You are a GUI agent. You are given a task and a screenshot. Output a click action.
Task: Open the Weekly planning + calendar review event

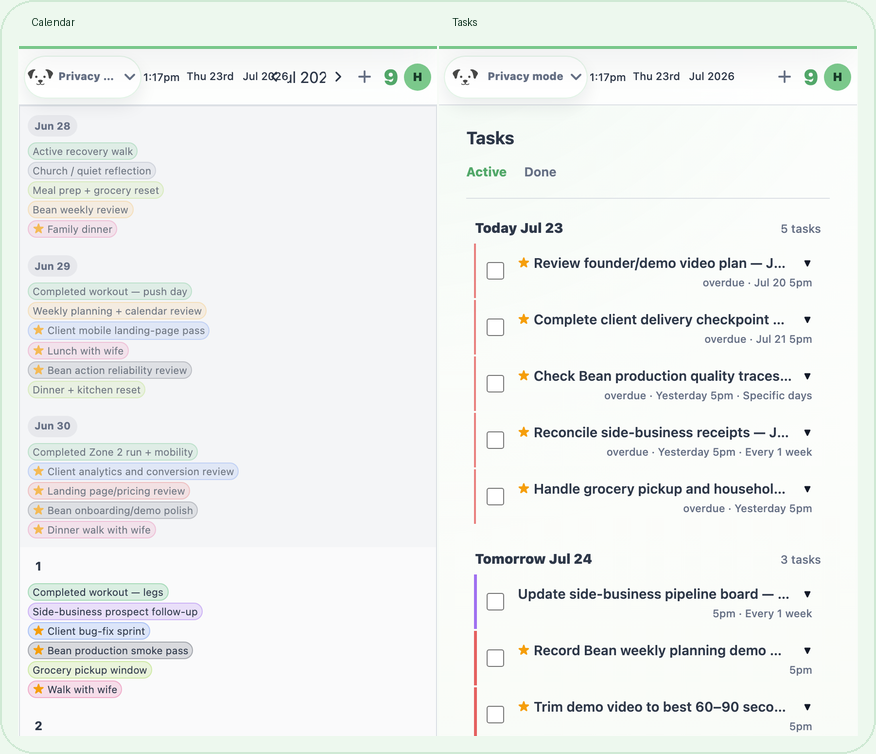117,311
